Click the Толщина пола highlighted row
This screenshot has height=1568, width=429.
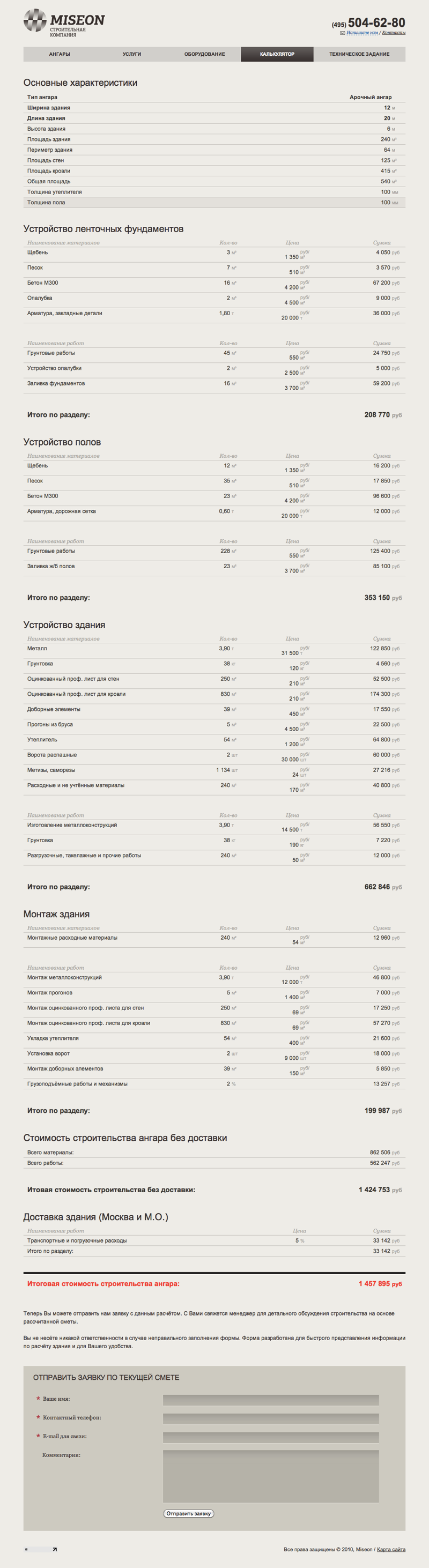tap(214, 202)
